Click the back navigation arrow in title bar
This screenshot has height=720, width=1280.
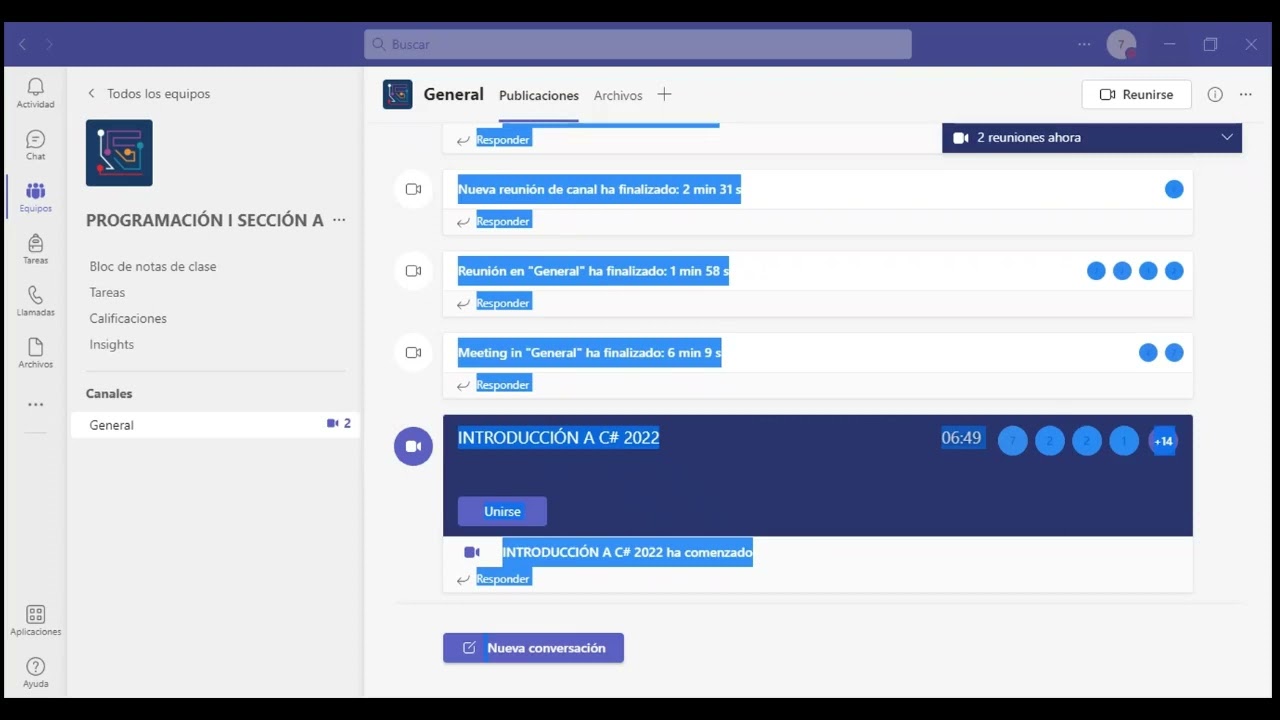tap(23, 44)
